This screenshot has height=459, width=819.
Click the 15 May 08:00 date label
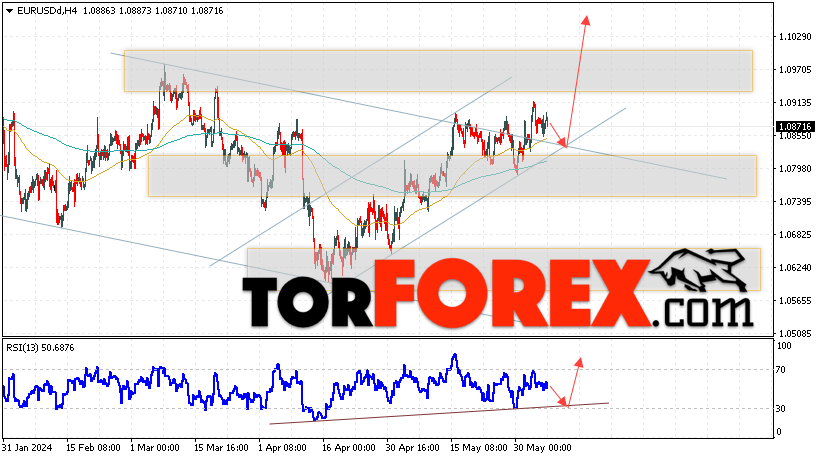click(x=478, y=448)
